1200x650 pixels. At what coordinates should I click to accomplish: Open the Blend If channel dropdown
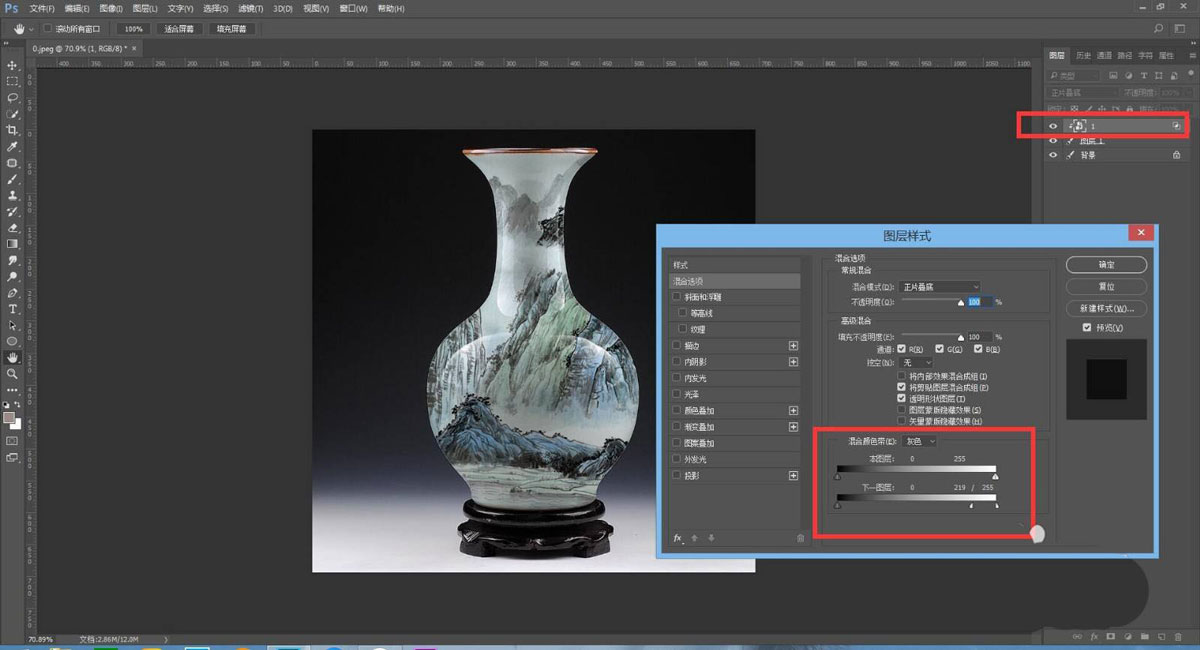click(x=919, y=441)
